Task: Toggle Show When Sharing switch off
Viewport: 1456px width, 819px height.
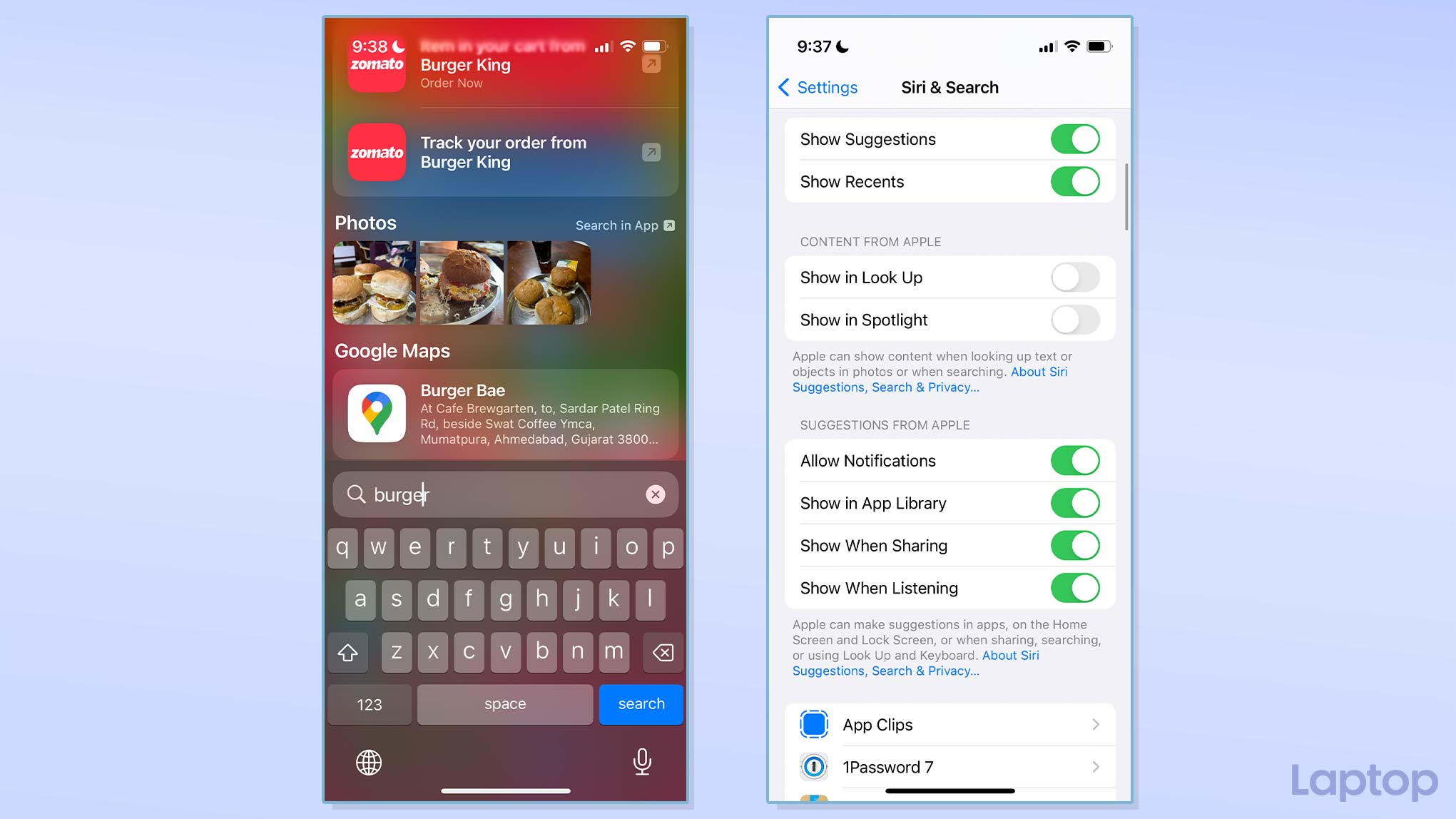Action: (x=1074, y=546)
